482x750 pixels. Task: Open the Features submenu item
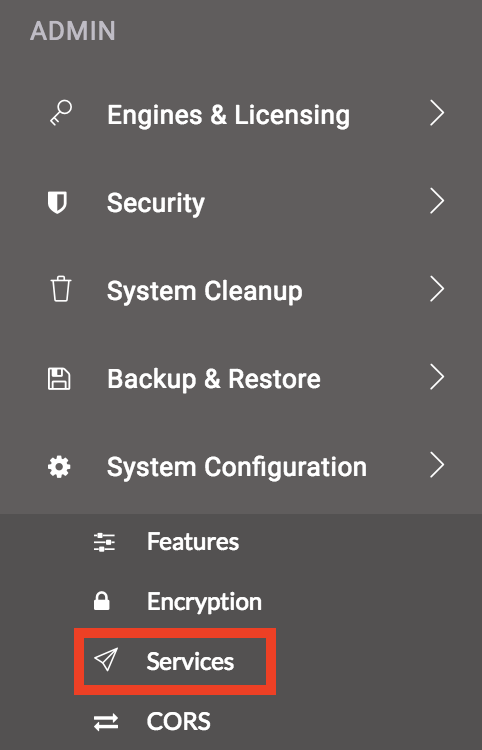tap(193, 542)
